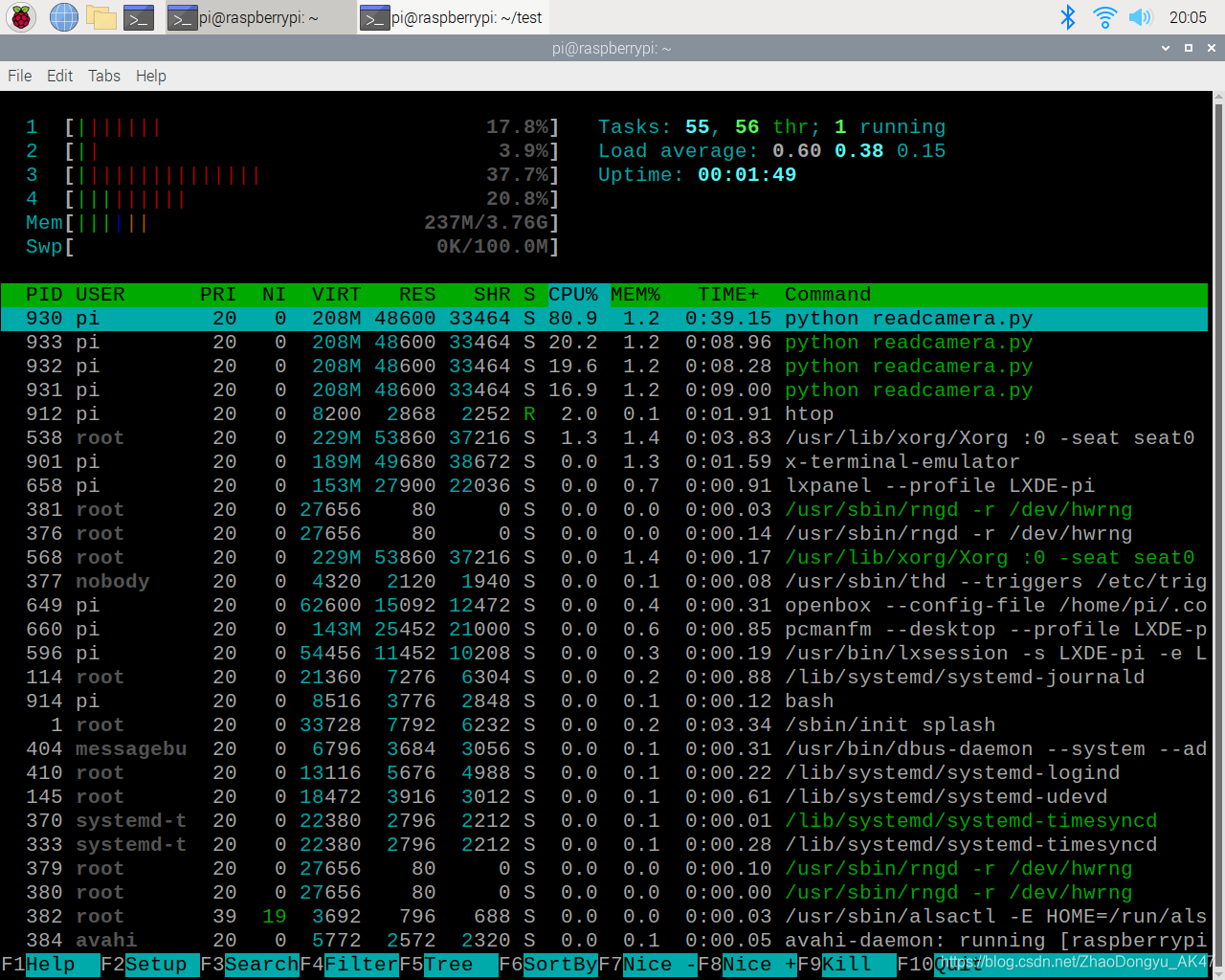
Task: Click the F8 Nice + function button
Action: (746, 965)
